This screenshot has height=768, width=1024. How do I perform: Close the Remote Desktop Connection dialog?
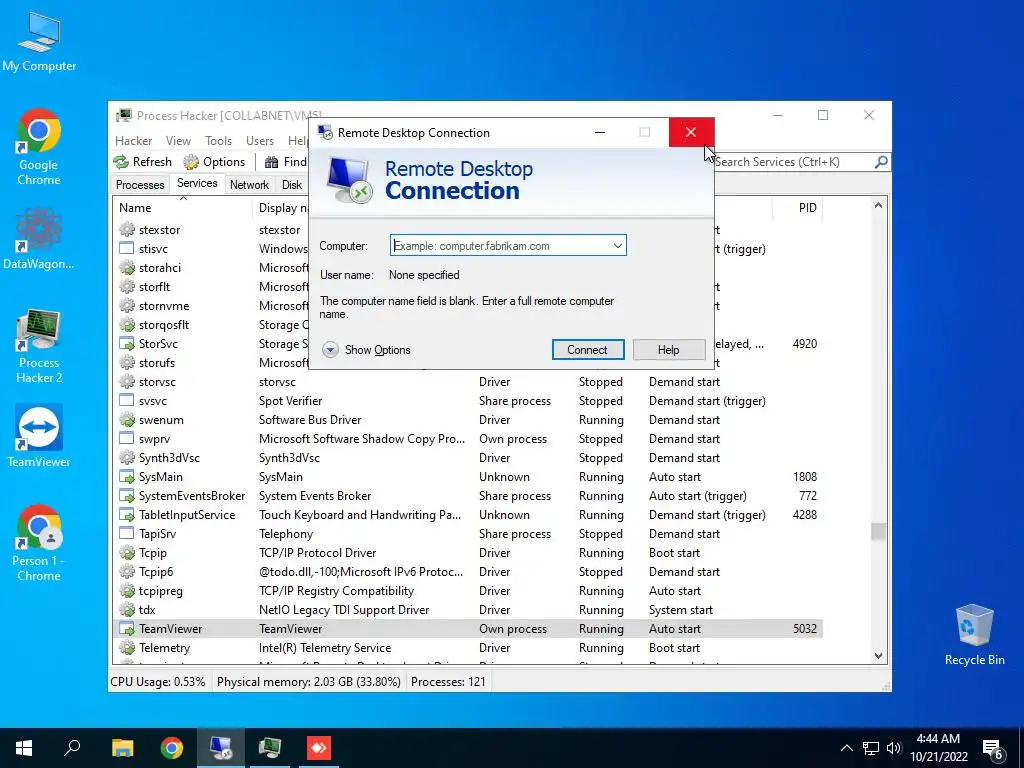click(691, 133)
